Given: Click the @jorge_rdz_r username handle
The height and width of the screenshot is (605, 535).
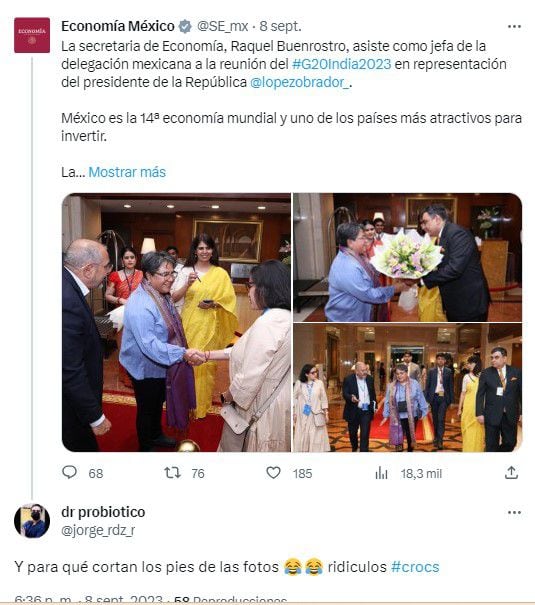Looking at the screenshot, I should pyautogui.click(x=98, y=530).
